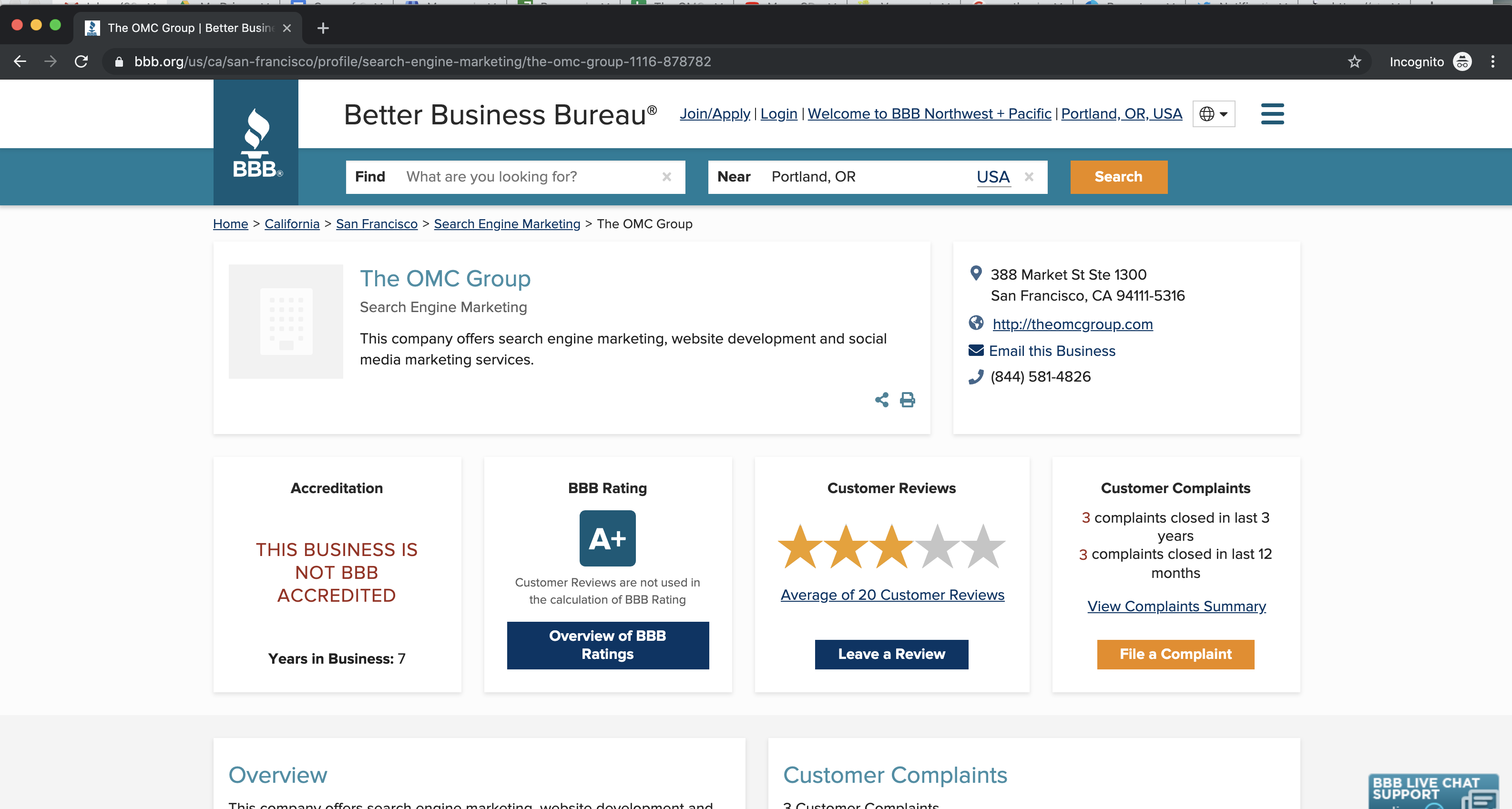The image size is (1512, 809).
Task: Go to Search Engine Marketing breadcrumb
Action: pos(507,223)
